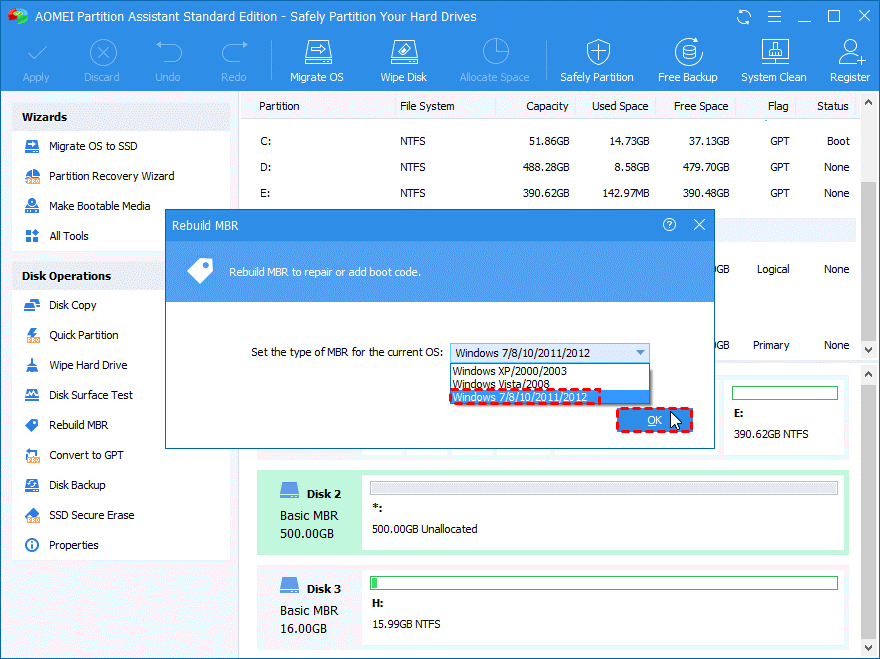Open the Wipe Disk tool
Viewport: 880px width, 659px height.
click(403, 60)
